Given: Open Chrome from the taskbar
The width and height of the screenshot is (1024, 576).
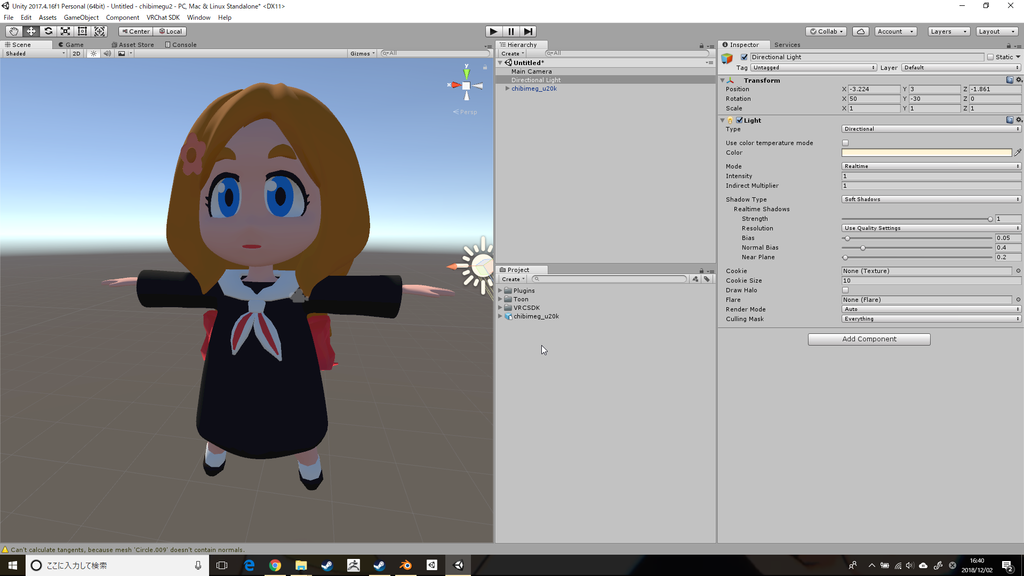Looking at the screenshot, I should click(x=275, y=566).
